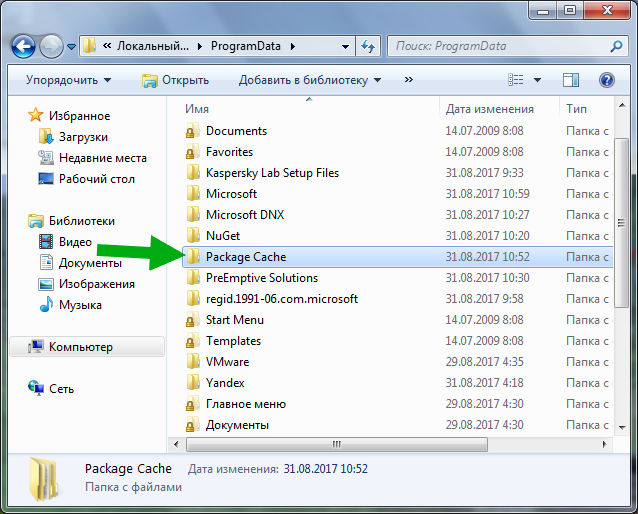
Task: Go back with the blue Back arrow
Action: pyautogui.click(x=23, y=46)
